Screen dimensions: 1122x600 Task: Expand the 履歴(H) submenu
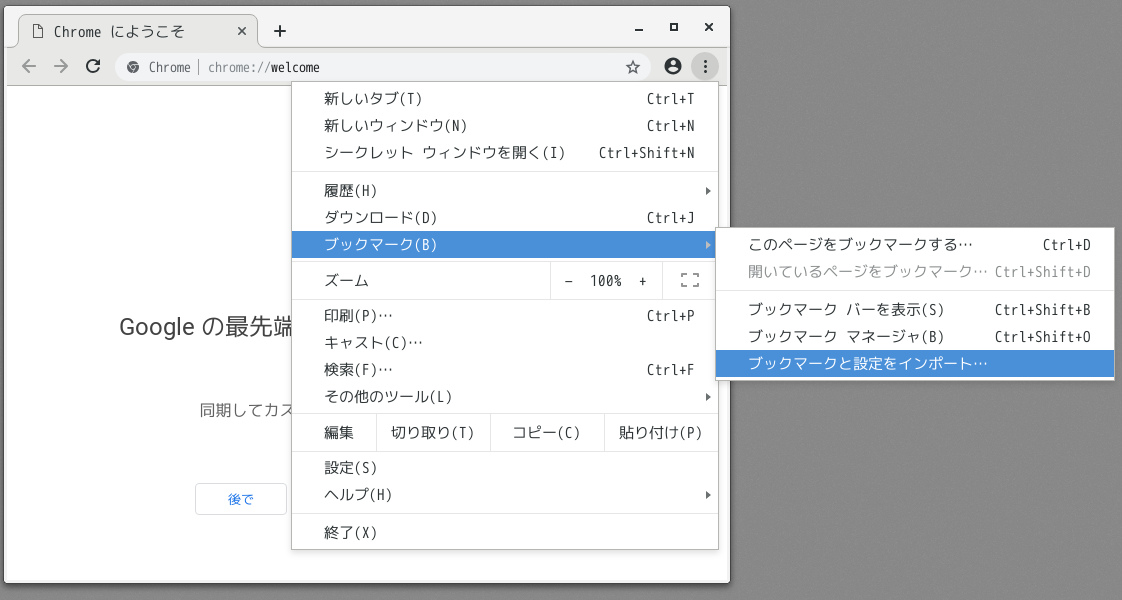click(x=505, y=191)
